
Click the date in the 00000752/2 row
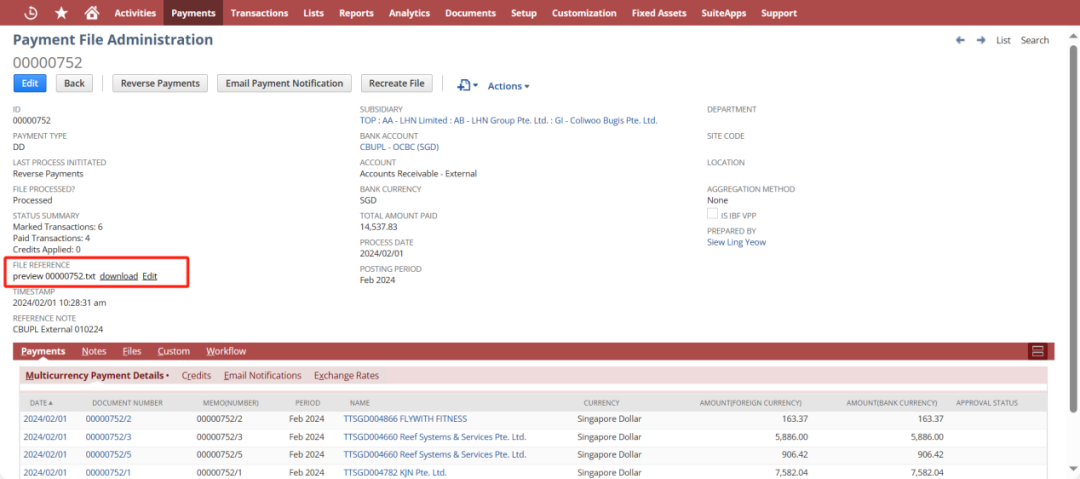click(45, 419)
